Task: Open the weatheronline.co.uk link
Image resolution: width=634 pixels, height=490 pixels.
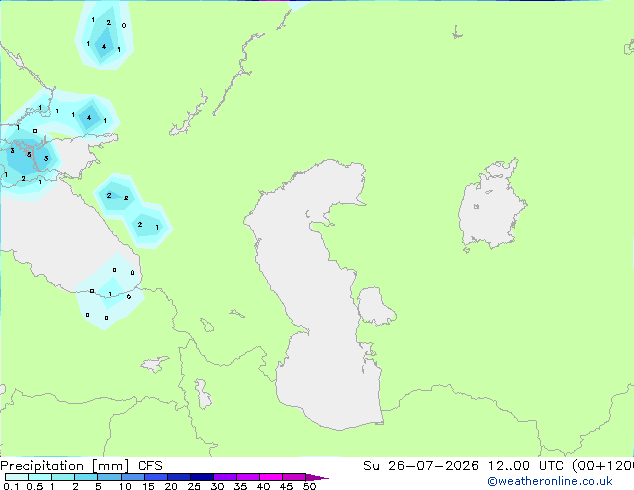Action: (549, 481)
